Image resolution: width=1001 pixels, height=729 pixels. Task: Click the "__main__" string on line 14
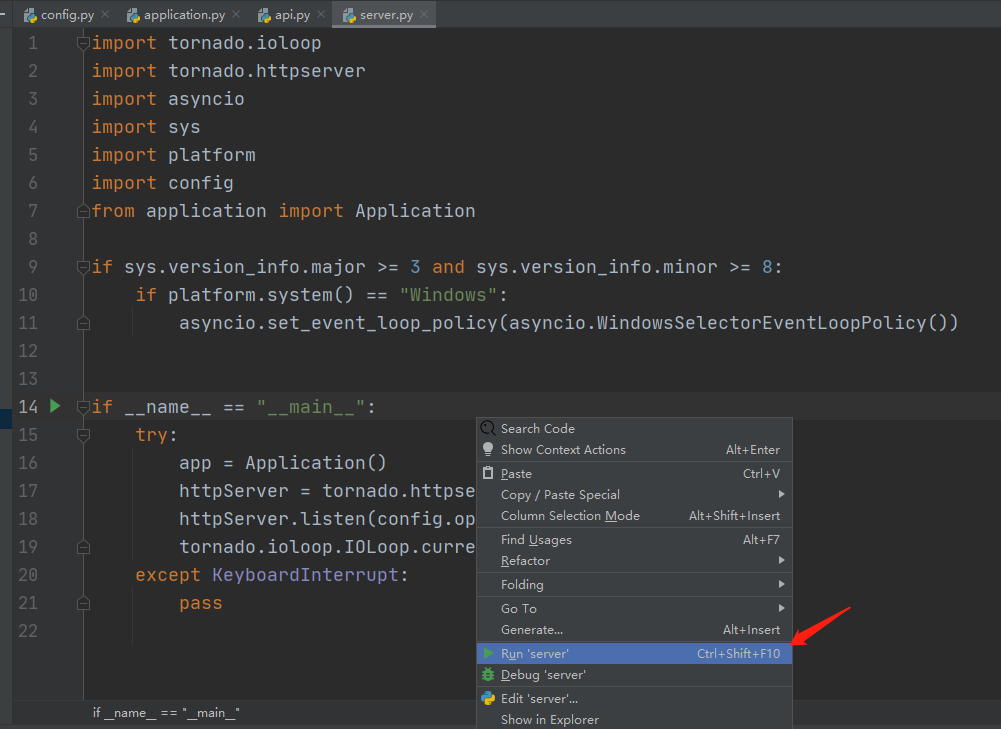click(311, 407)
